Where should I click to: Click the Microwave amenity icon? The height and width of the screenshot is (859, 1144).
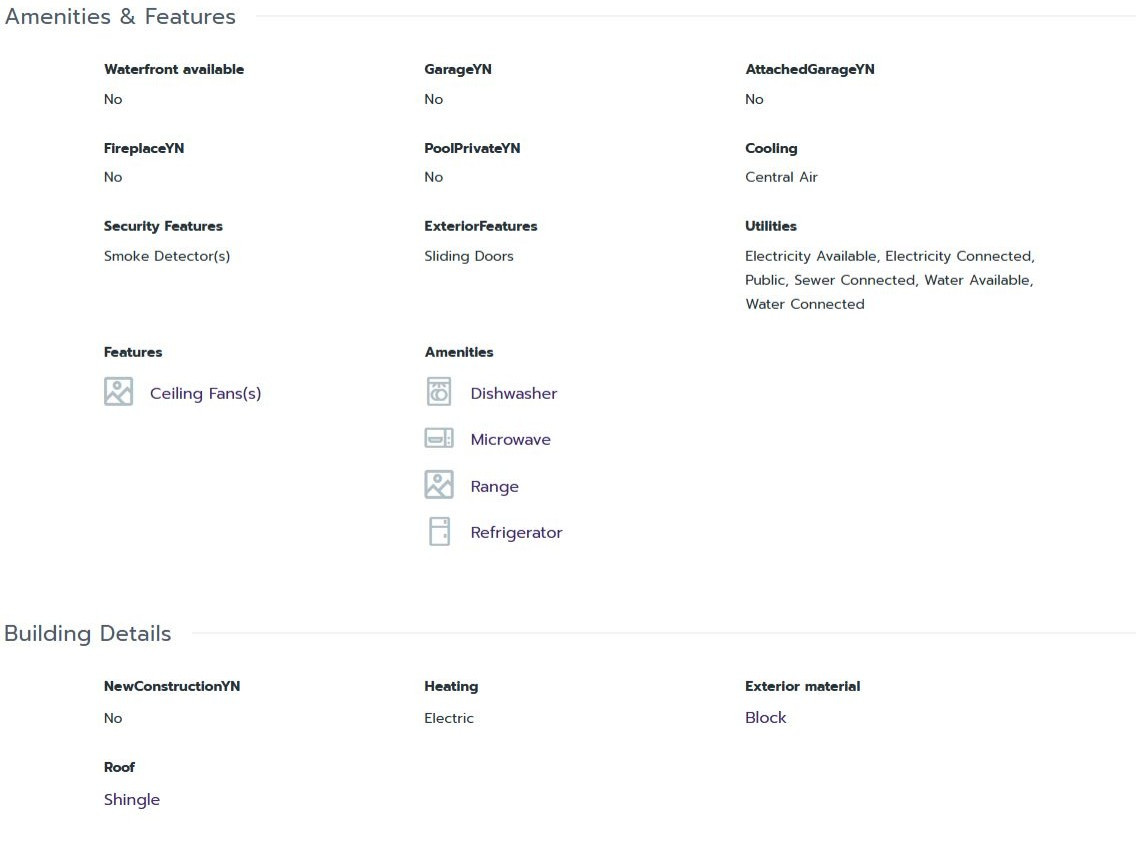(x=439, y=438)
